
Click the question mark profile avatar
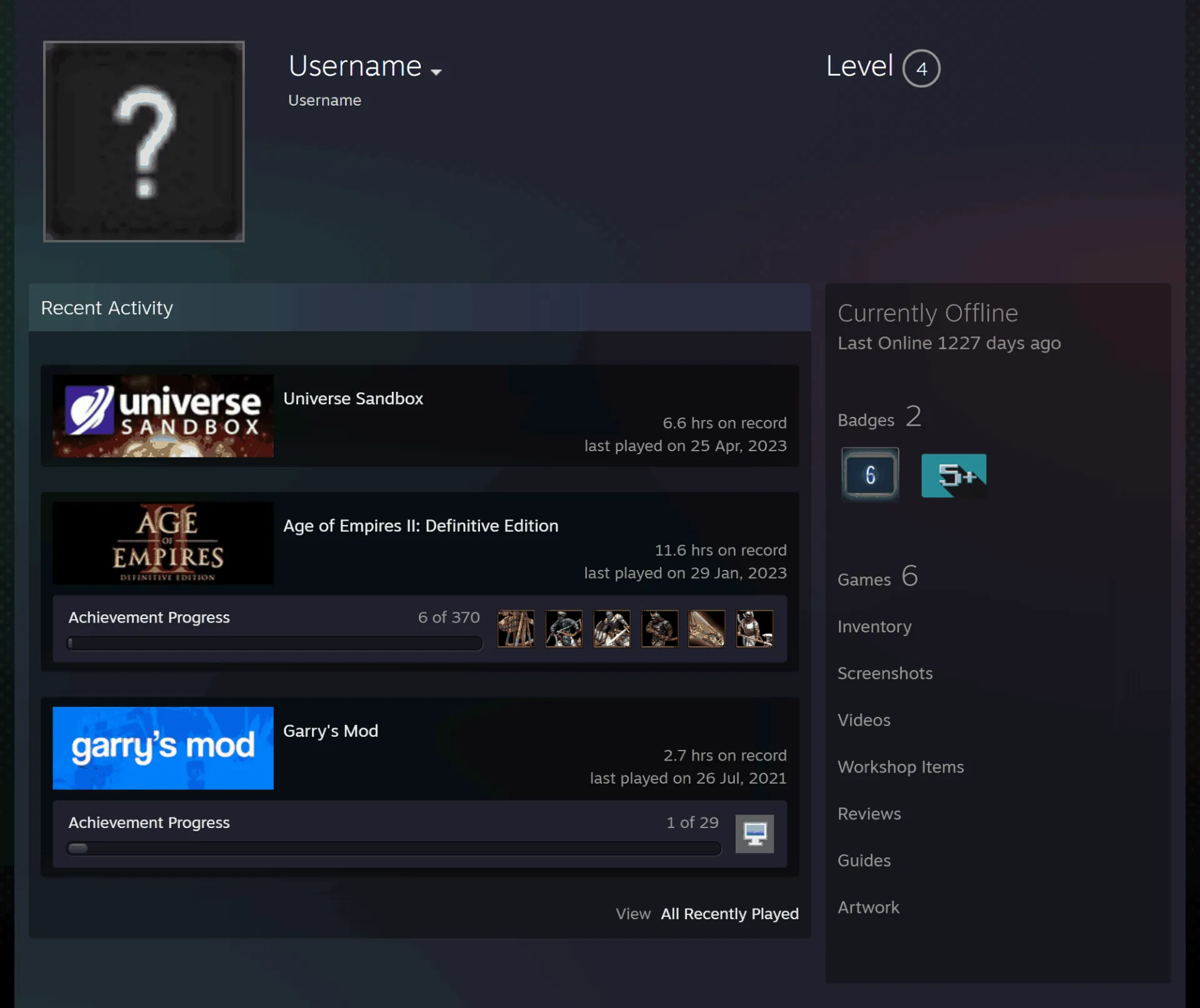(144, 141)
